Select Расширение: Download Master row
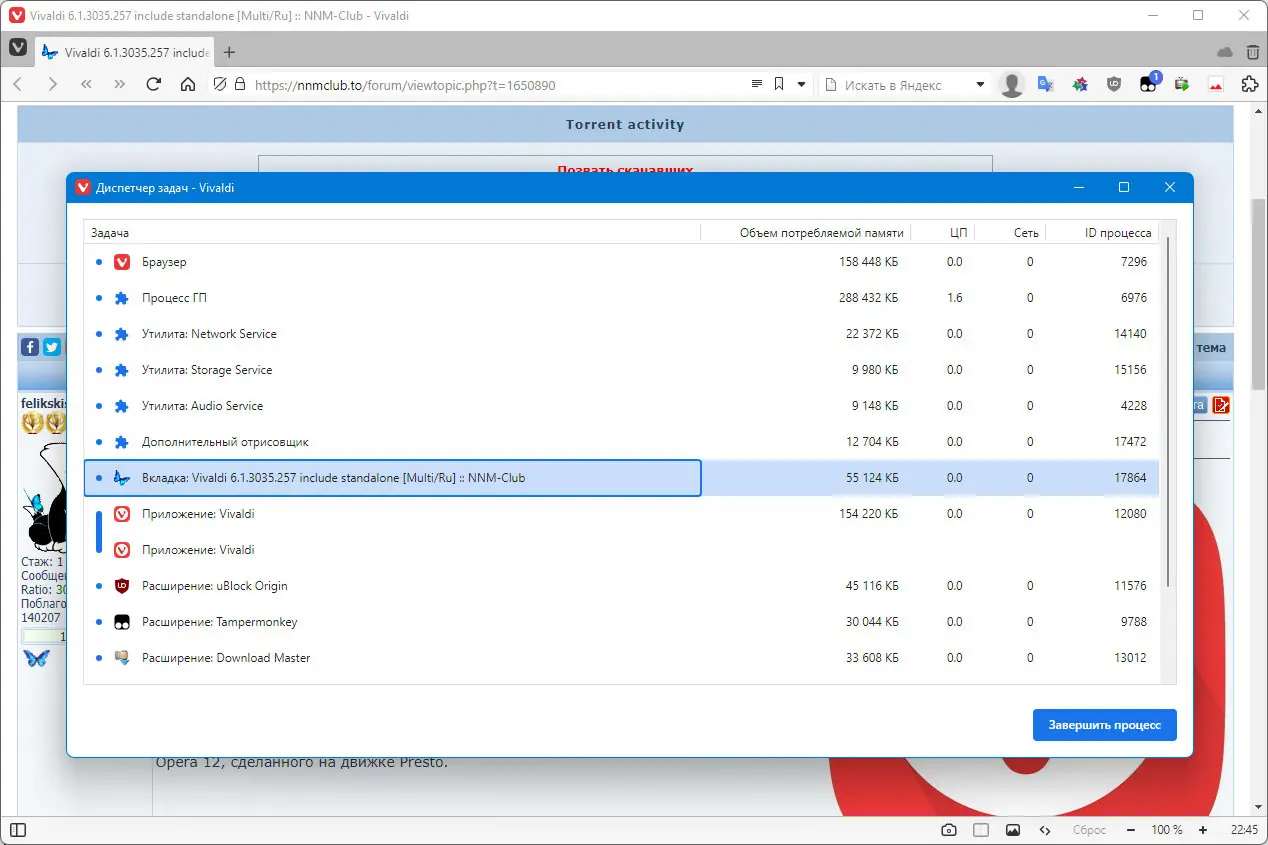Image resolution: width=1268 pixels, height=845 pixels. (621, 658)
